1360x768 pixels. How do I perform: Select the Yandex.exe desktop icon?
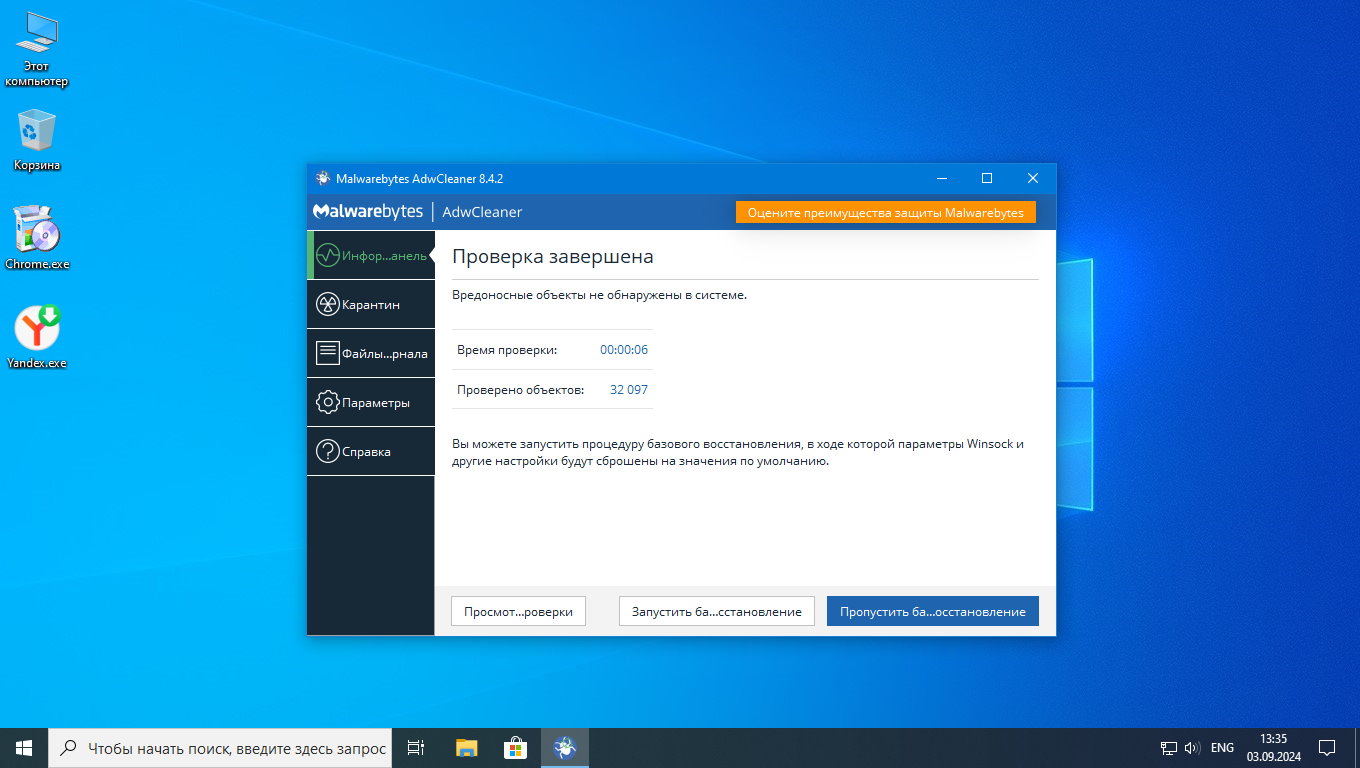tap(37, 337)
